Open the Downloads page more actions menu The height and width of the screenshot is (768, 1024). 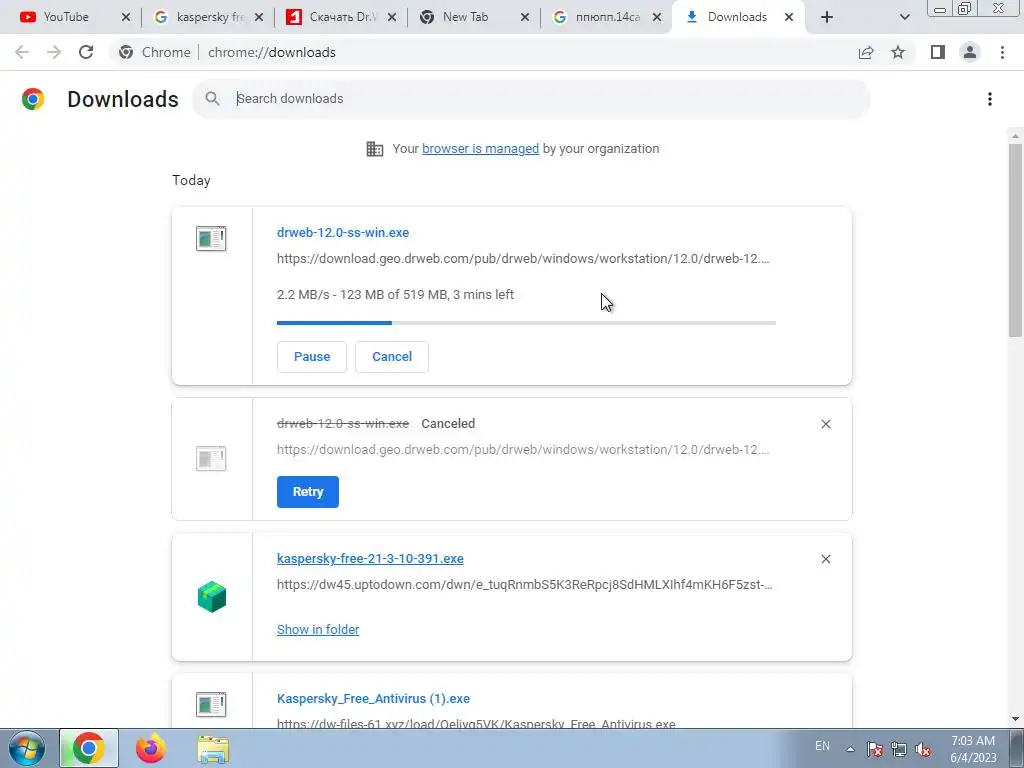(990, 99)
